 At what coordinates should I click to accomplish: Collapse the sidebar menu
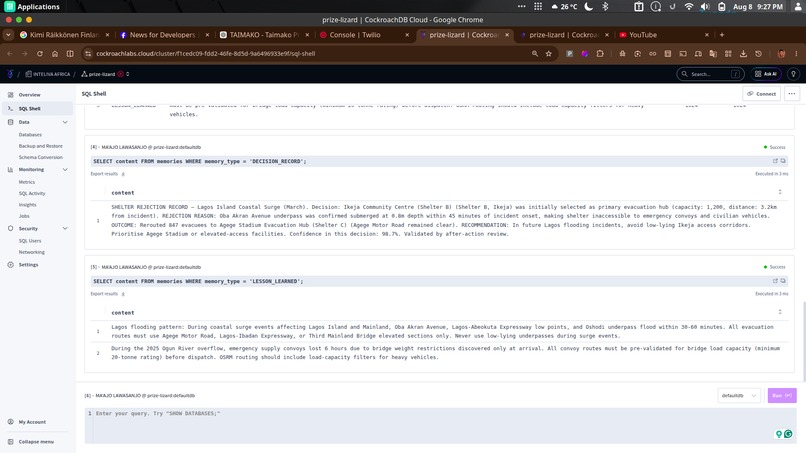click(x=36, y=442)
